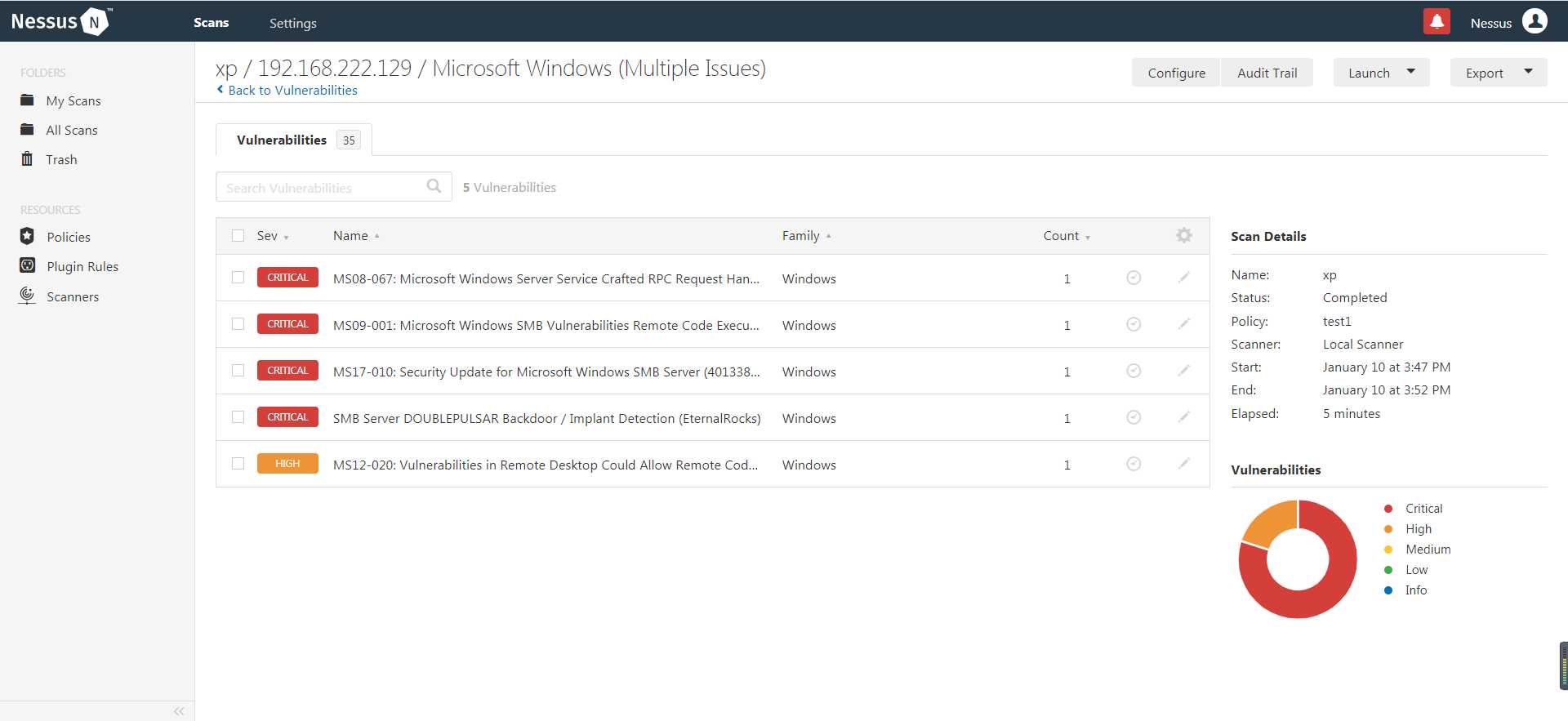Open the user account avatar icon
The height and width of the screenshot is (721, 1568).
pos(1535,22)
